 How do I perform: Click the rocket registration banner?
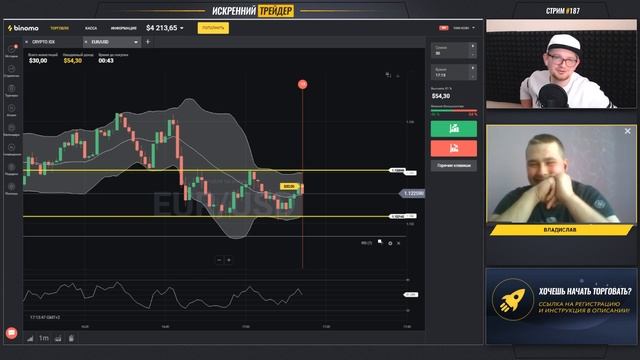[561, 306]
